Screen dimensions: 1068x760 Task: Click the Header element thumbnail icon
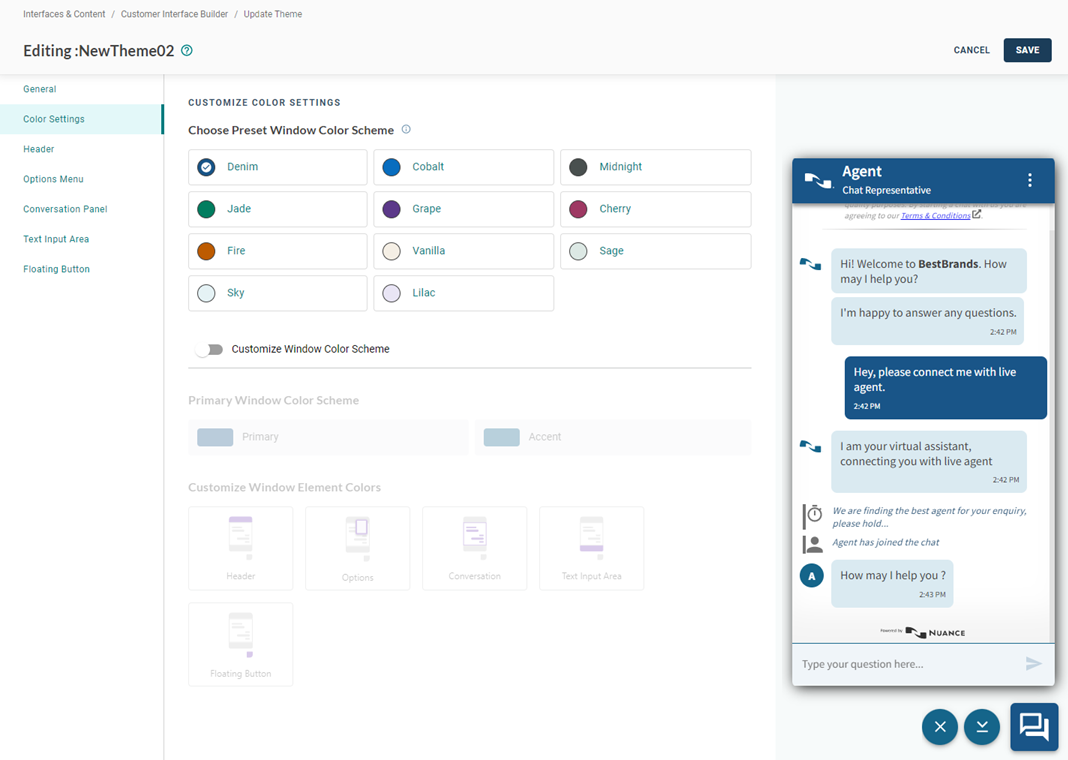[x=241, y=536]
